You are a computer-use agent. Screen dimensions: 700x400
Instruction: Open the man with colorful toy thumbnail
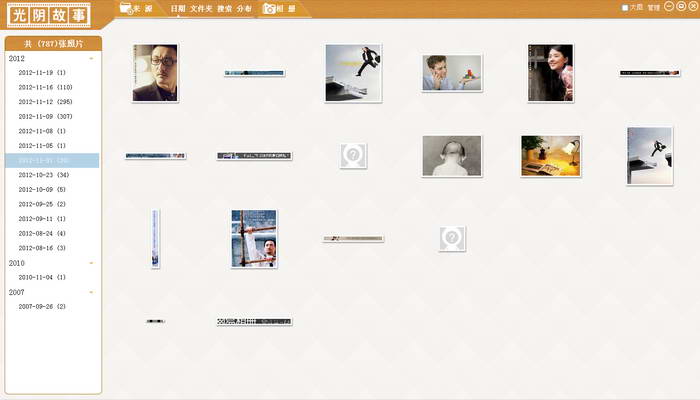[x=452, y=73]
